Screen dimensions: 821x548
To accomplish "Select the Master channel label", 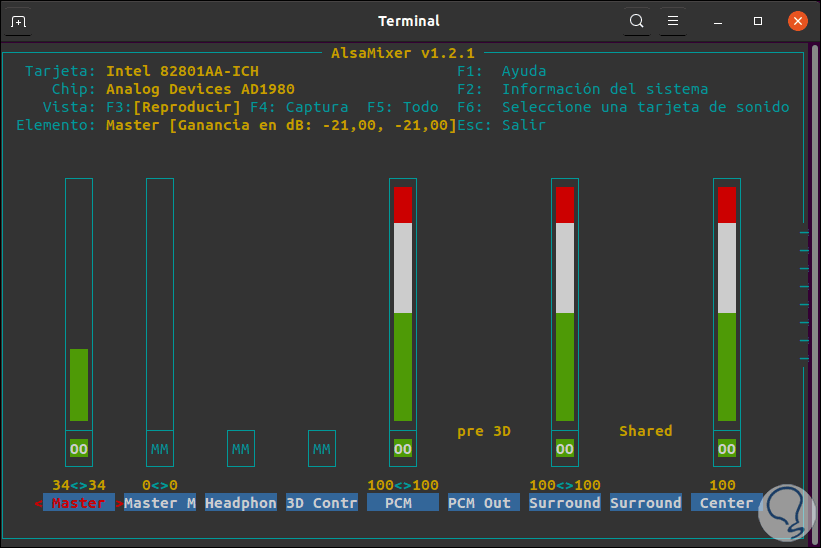I will [x=79, y=503].
